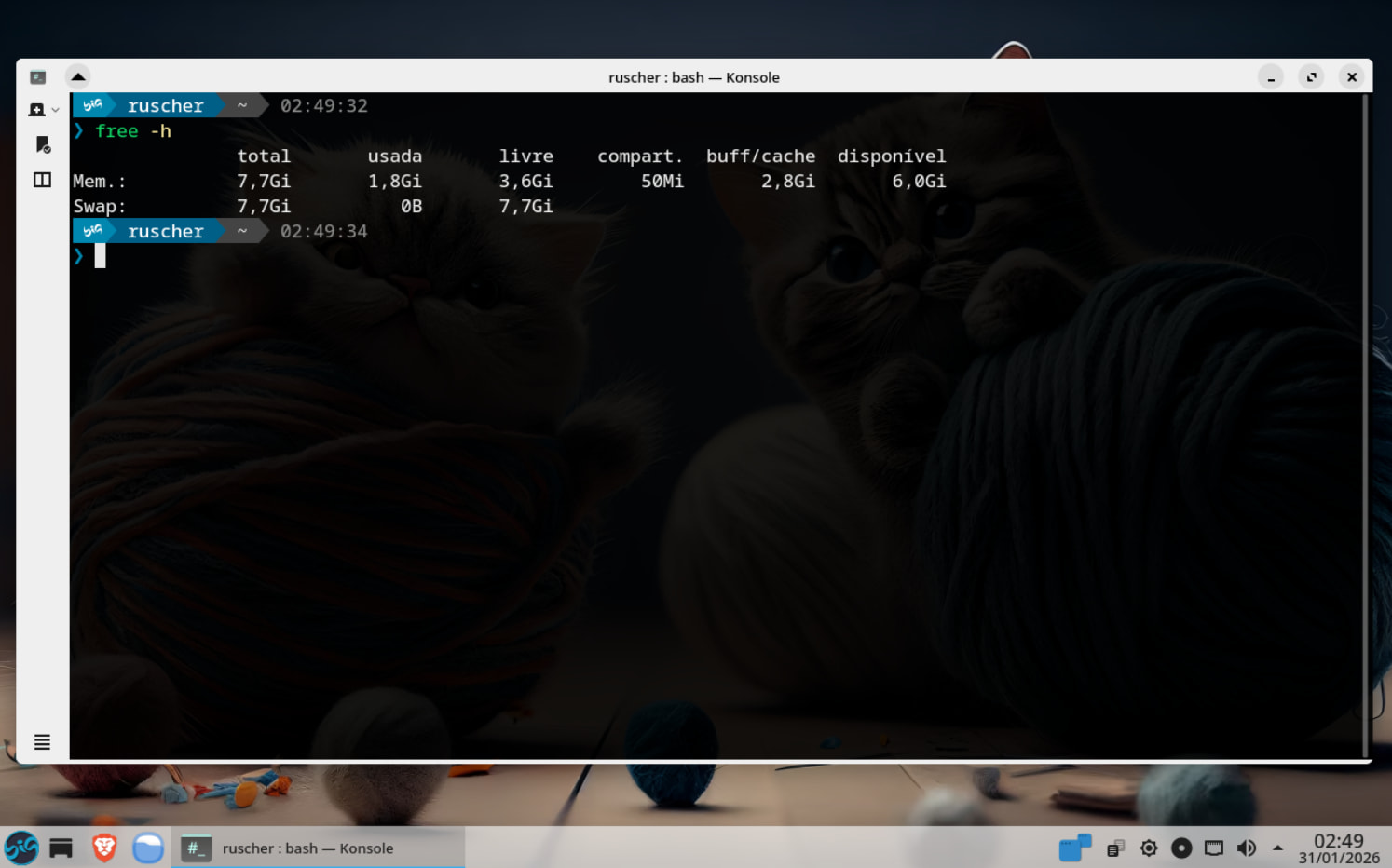This screenshot has height=868, width=1392.
Task: Click the brightness tray icon
Action: tap(1149, 848)
